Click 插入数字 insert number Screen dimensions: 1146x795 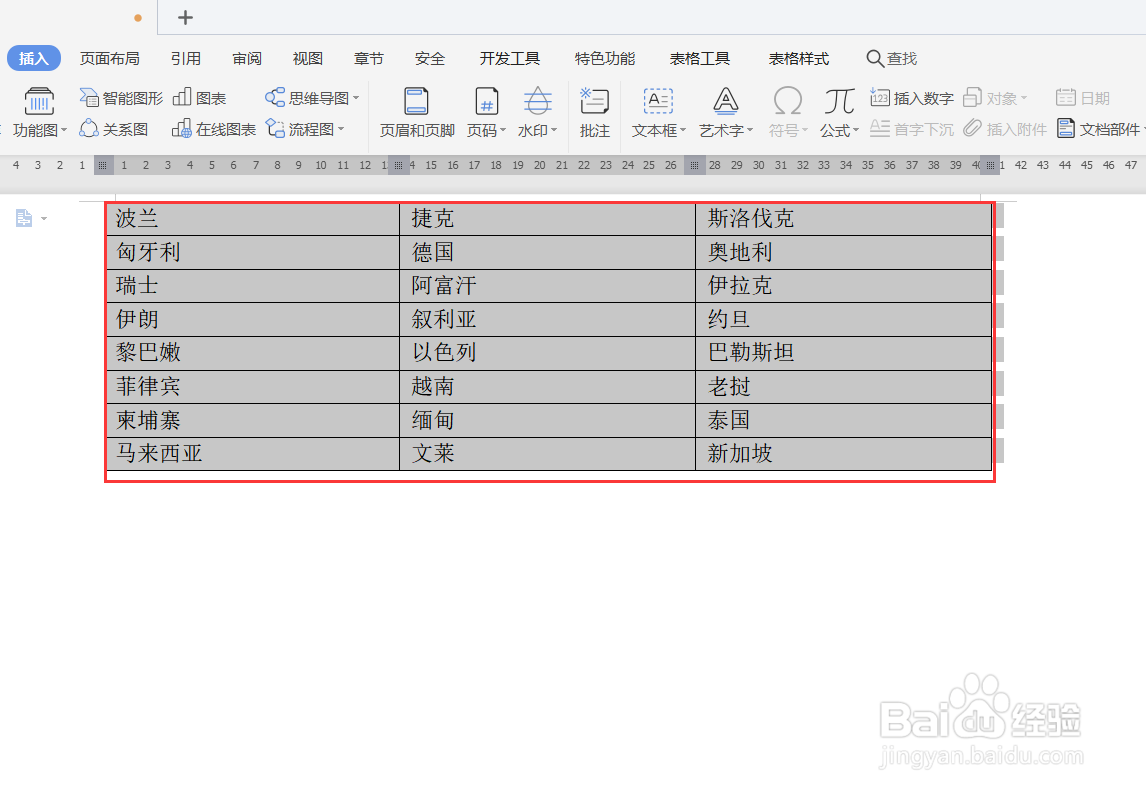912,98
